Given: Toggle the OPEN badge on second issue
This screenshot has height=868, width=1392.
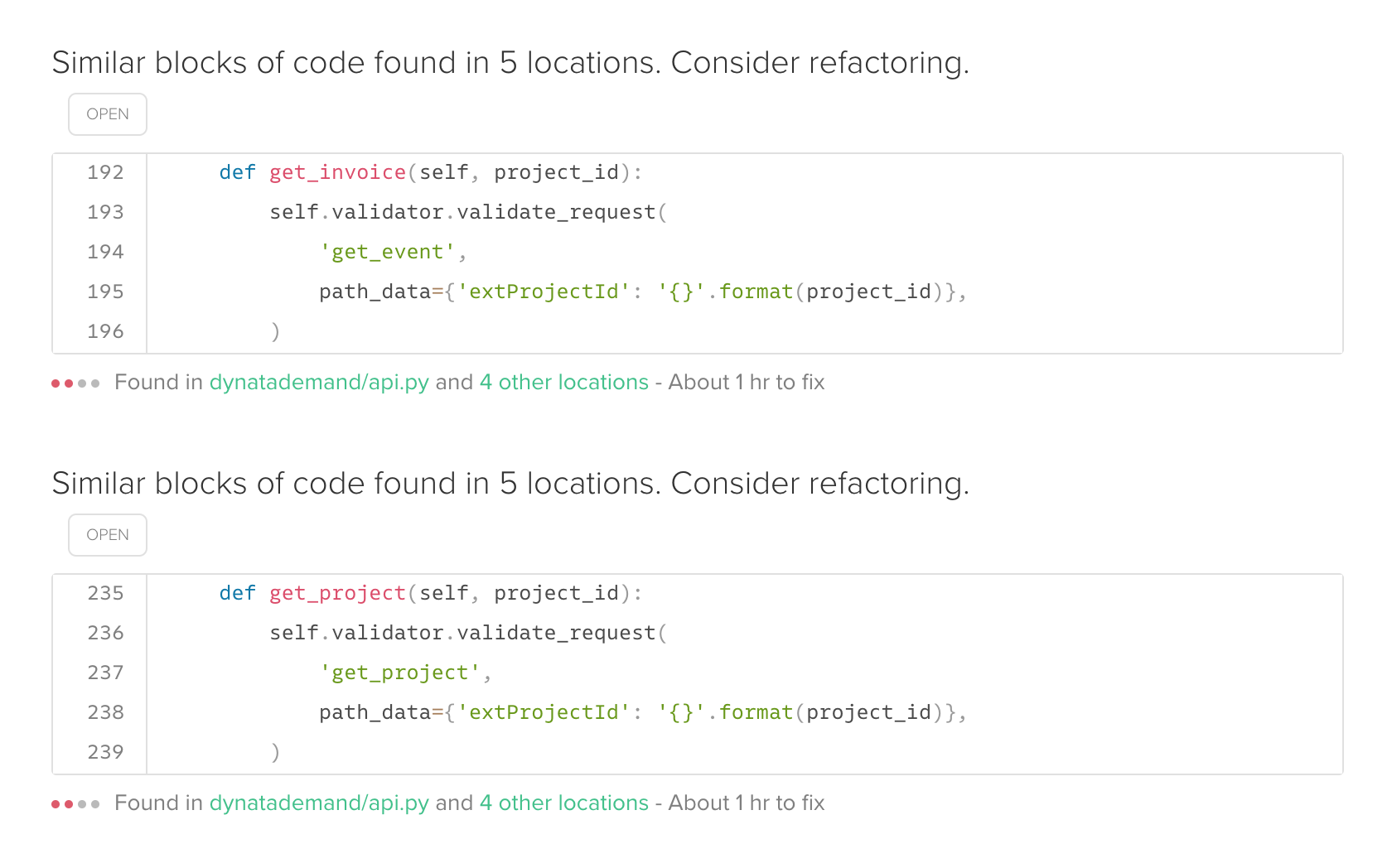Looking at the screenshot, I should [107, 535].
